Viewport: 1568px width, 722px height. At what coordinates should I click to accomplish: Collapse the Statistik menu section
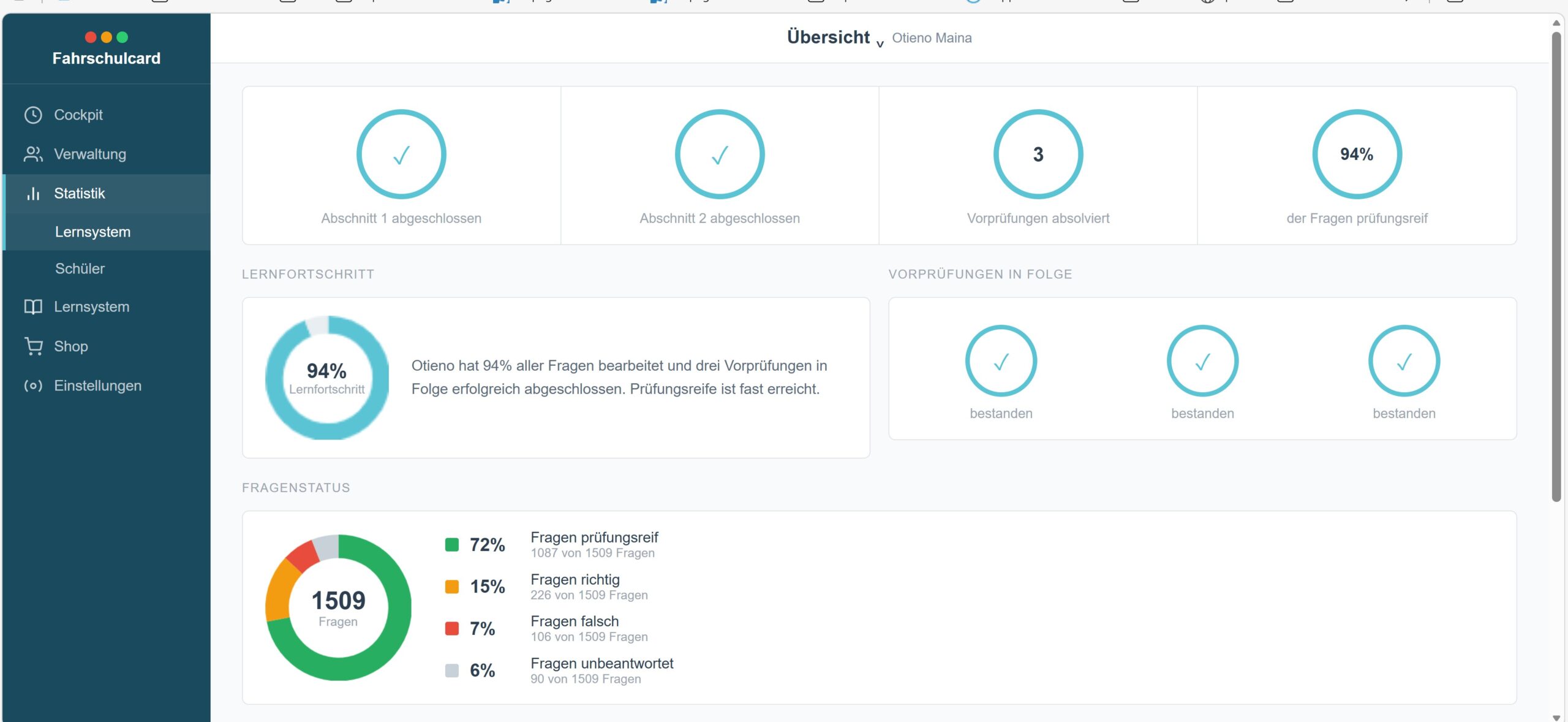click(80, 194)
